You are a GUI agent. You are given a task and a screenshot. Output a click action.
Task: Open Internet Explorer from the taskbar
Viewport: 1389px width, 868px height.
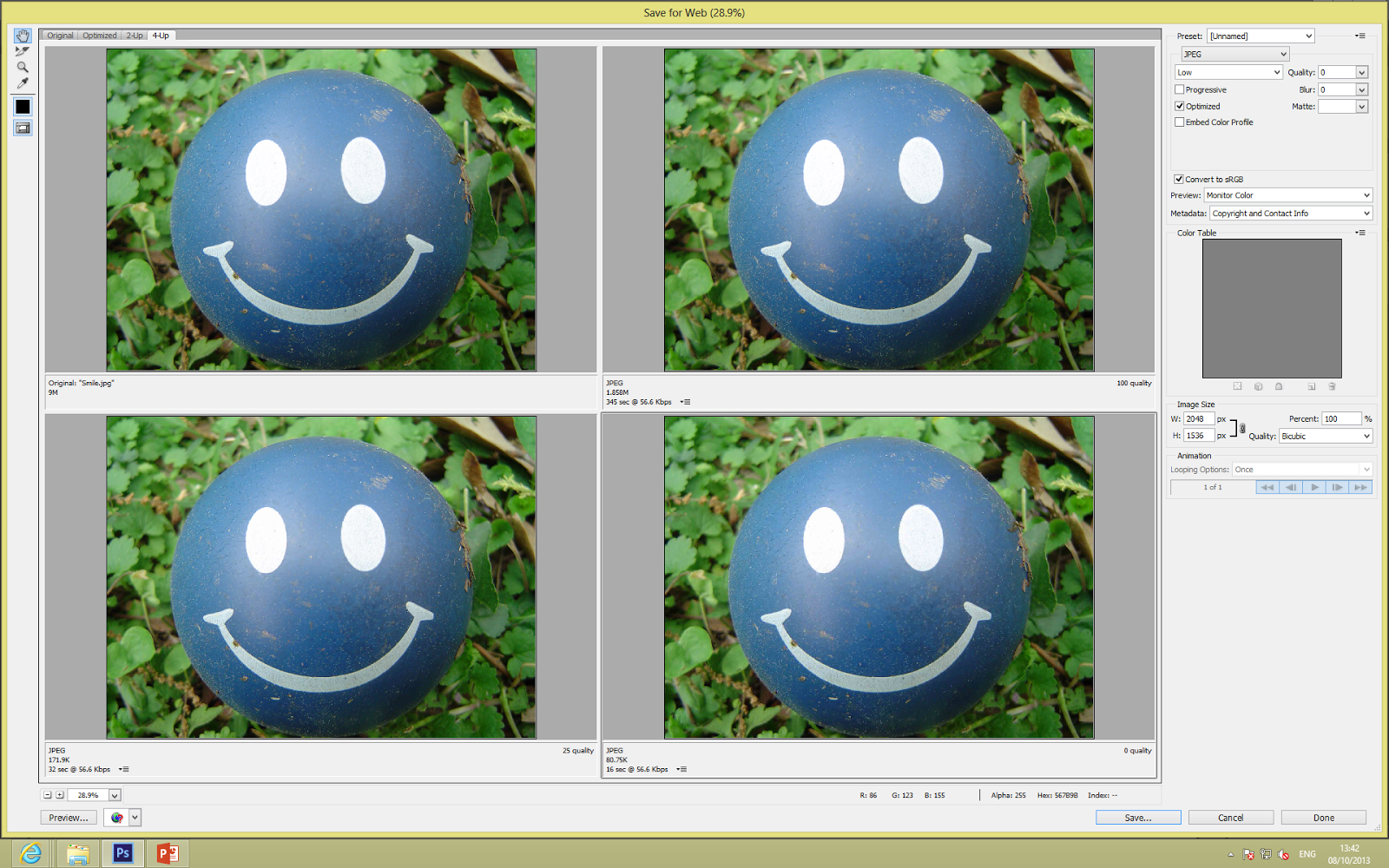(30, 853)
